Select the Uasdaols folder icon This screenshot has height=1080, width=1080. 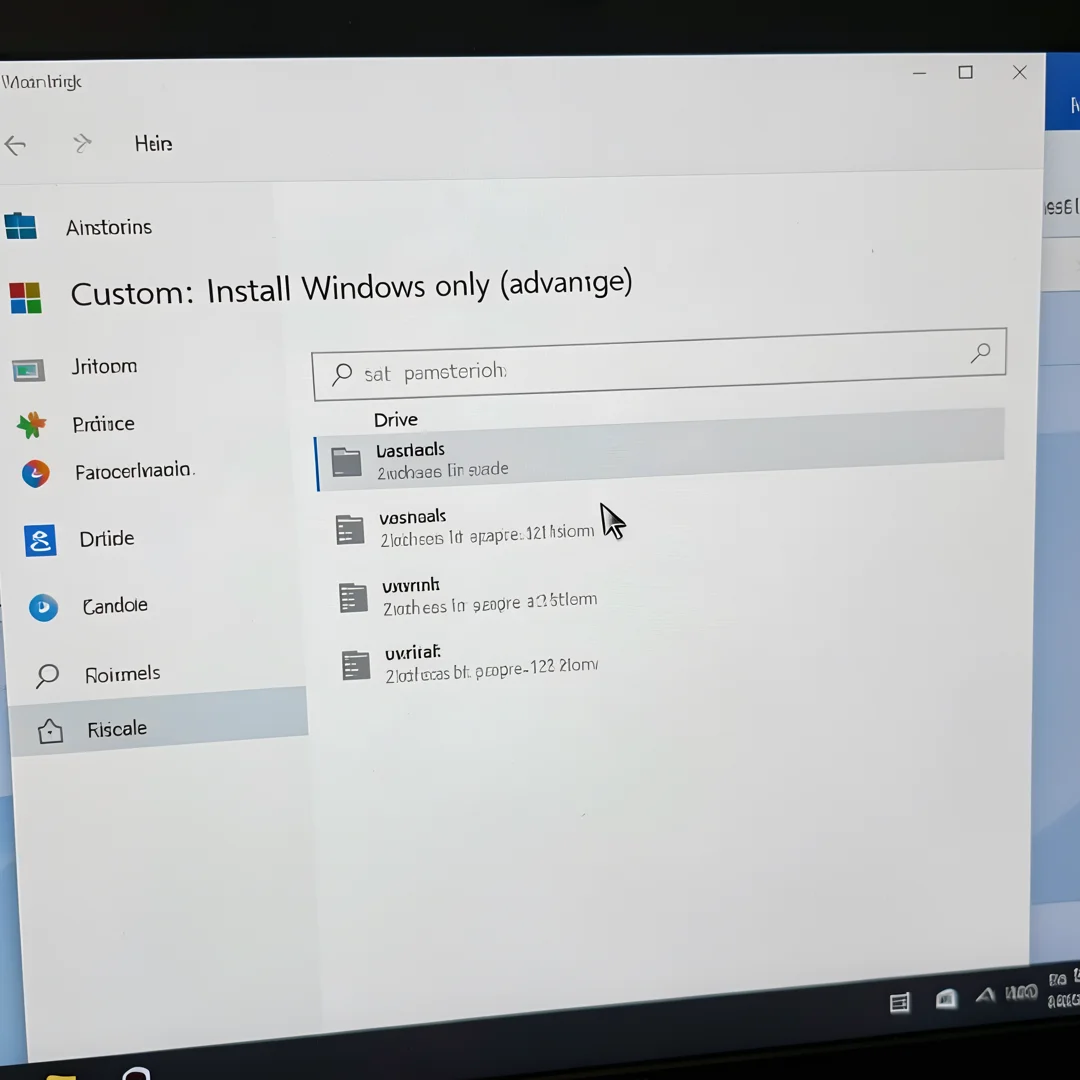point(346,462)
